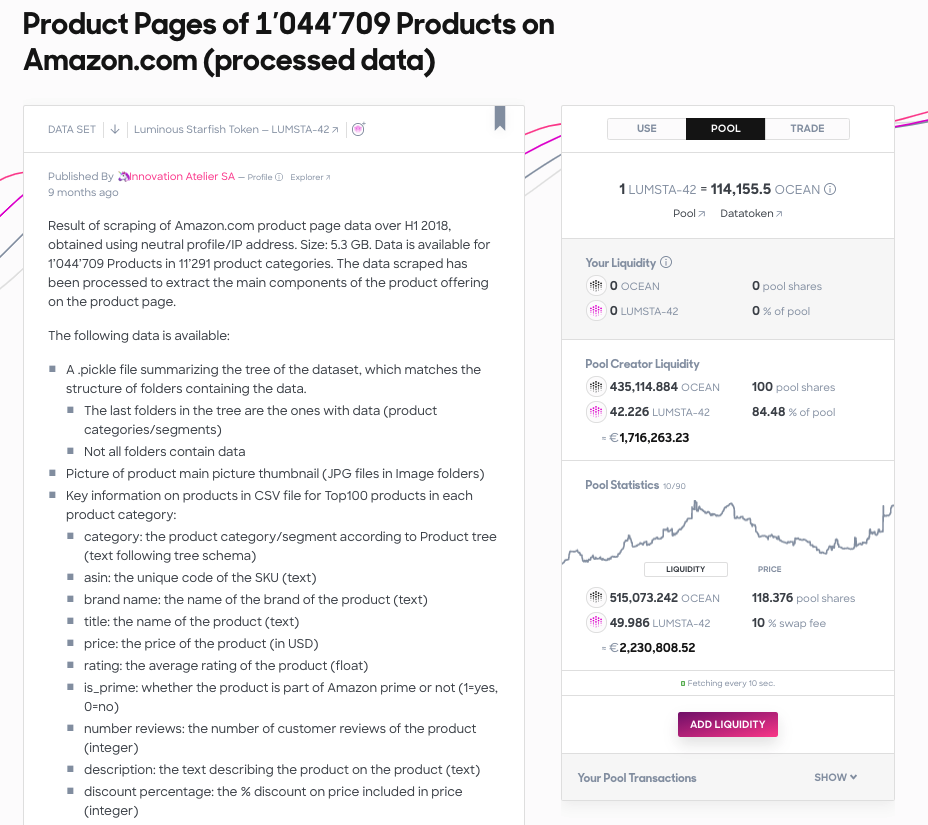Switch to the TRADE tab
The image size is (928, 825).
click(807, 128)
